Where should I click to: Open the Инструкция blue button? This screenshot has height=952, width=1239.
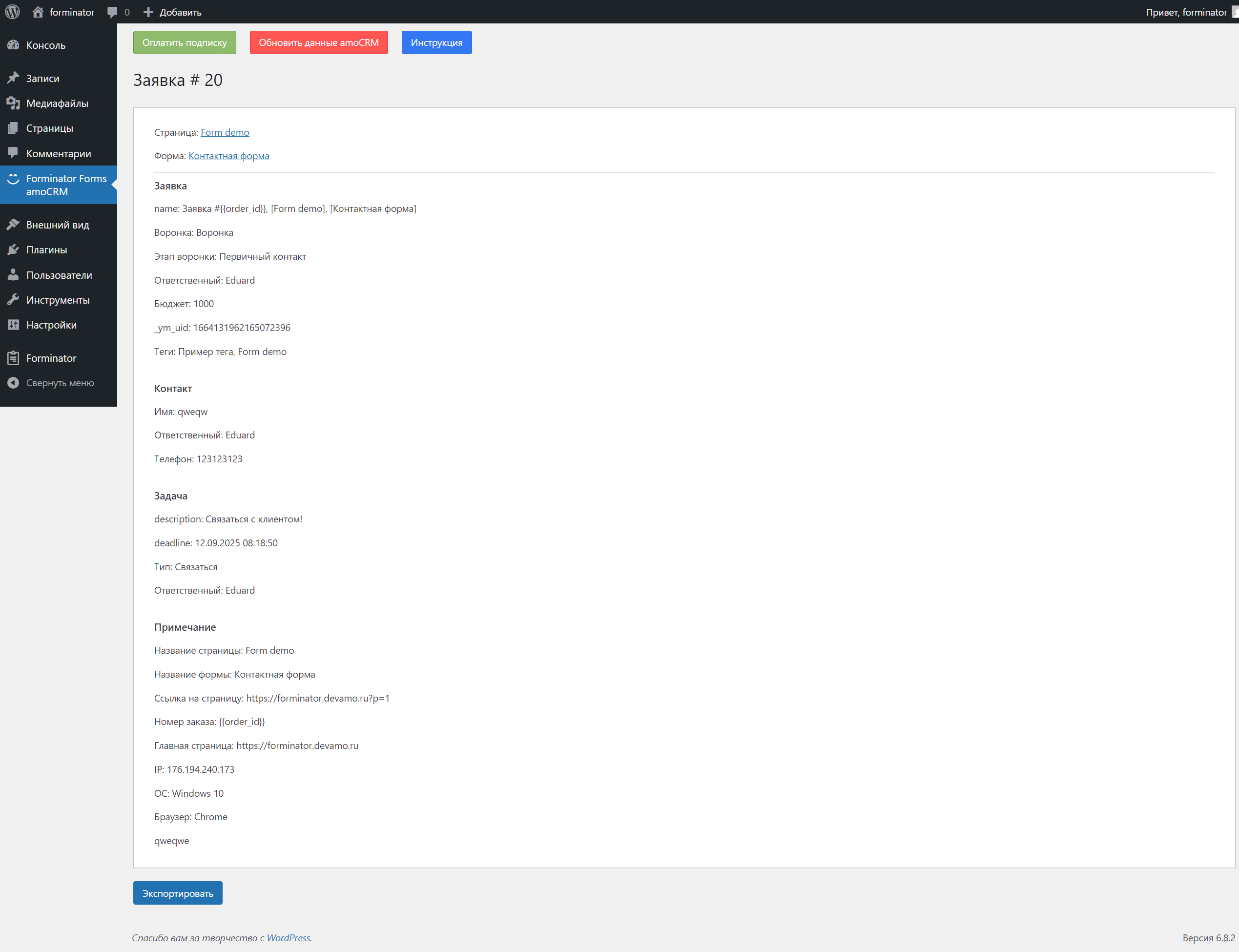click(437, 42)
